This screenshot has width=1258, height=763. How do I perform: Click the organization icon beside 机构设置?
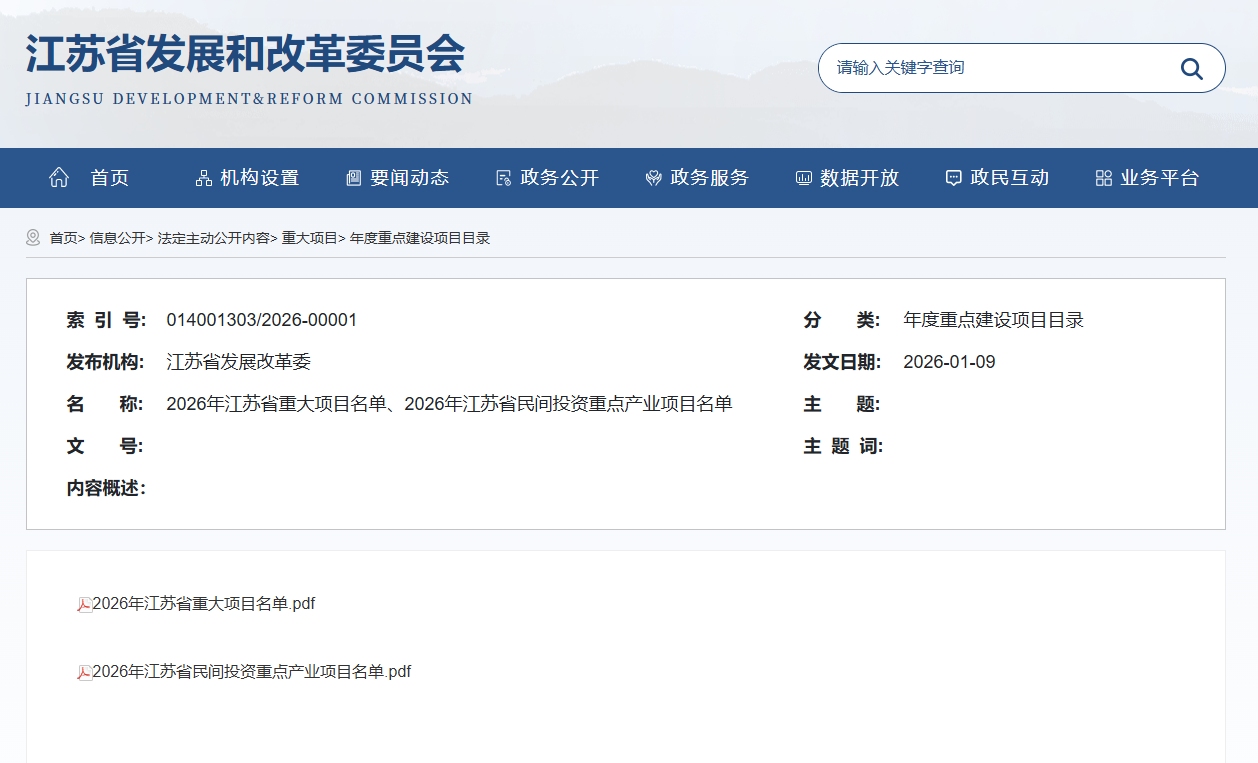(x=203, y=178)
